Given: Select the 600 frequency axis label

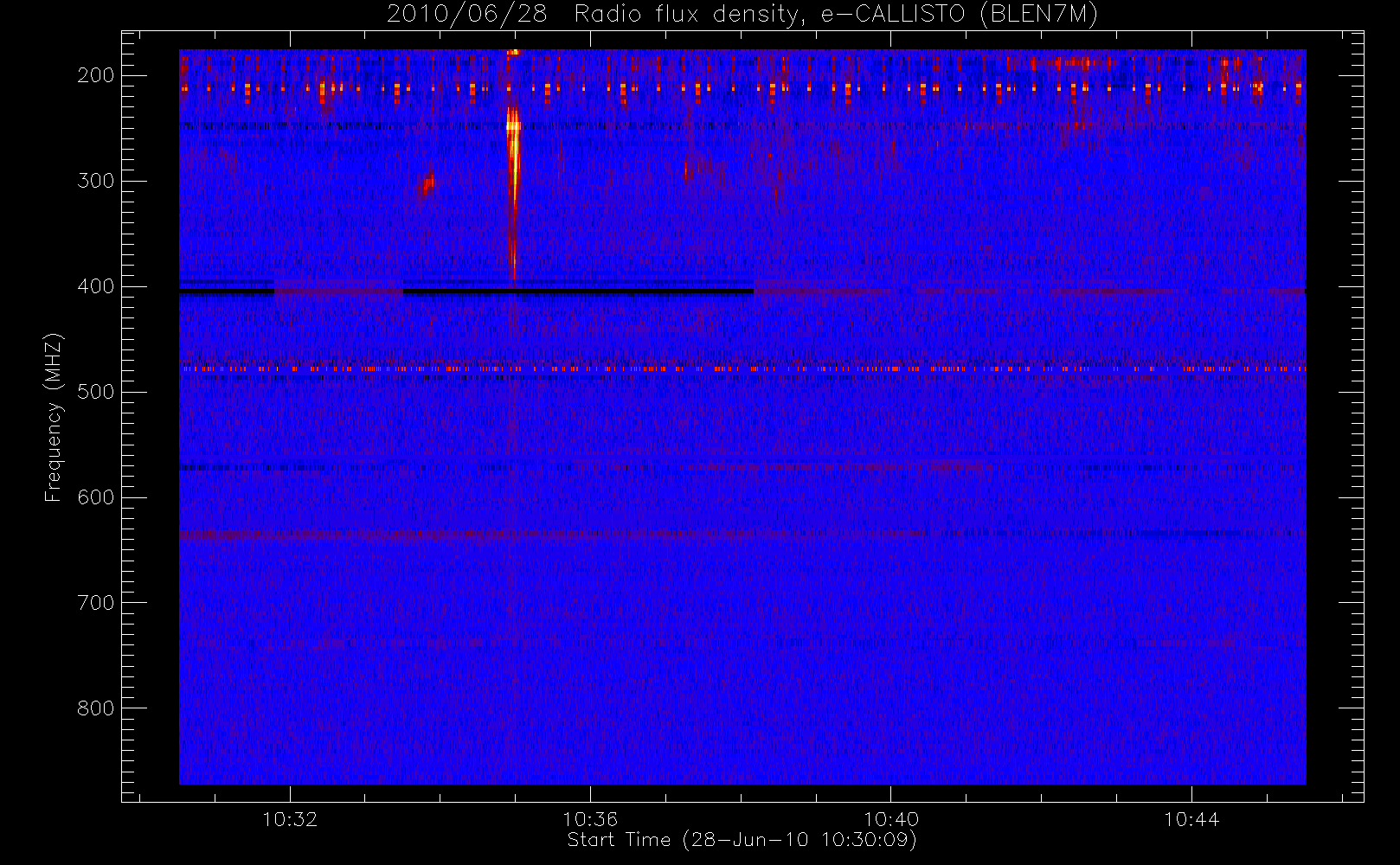Looking at the screenshot, I should pos(96,497).
